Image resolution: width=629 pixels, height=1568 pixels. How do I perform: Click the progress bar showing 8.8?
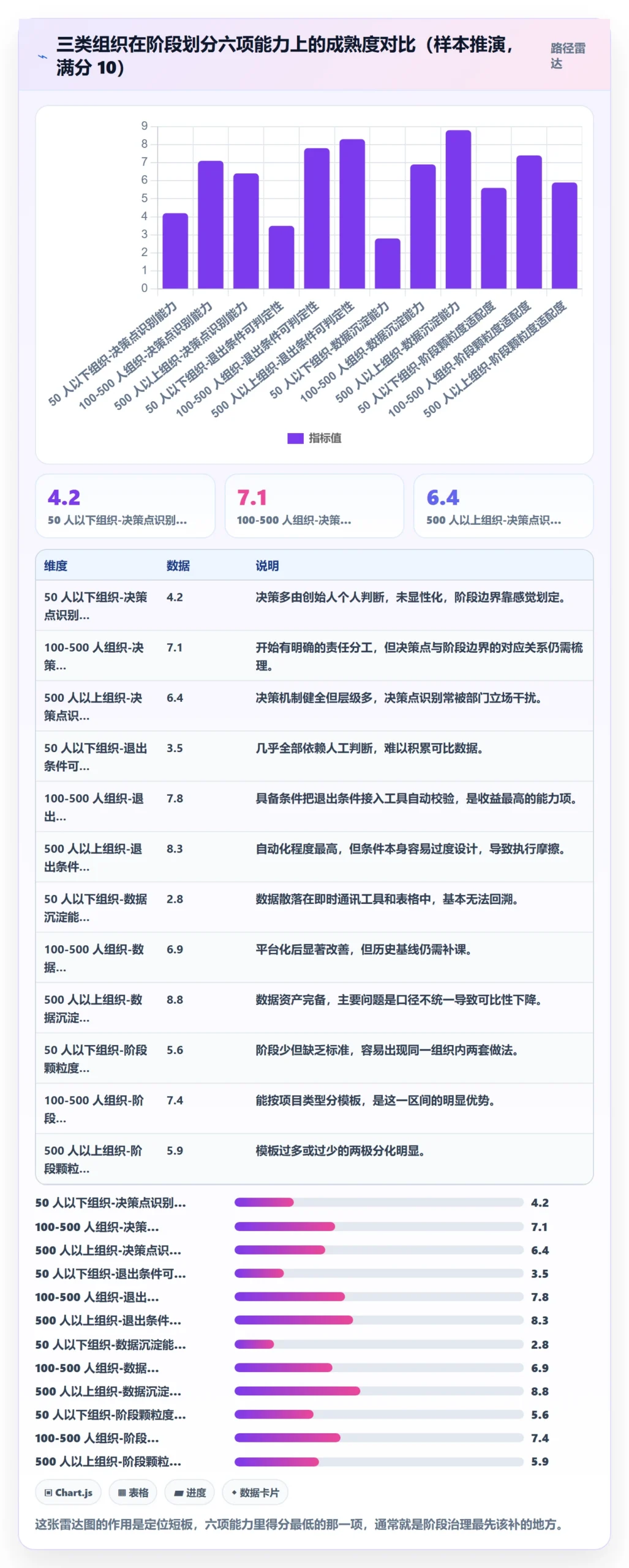[379, 1390]
